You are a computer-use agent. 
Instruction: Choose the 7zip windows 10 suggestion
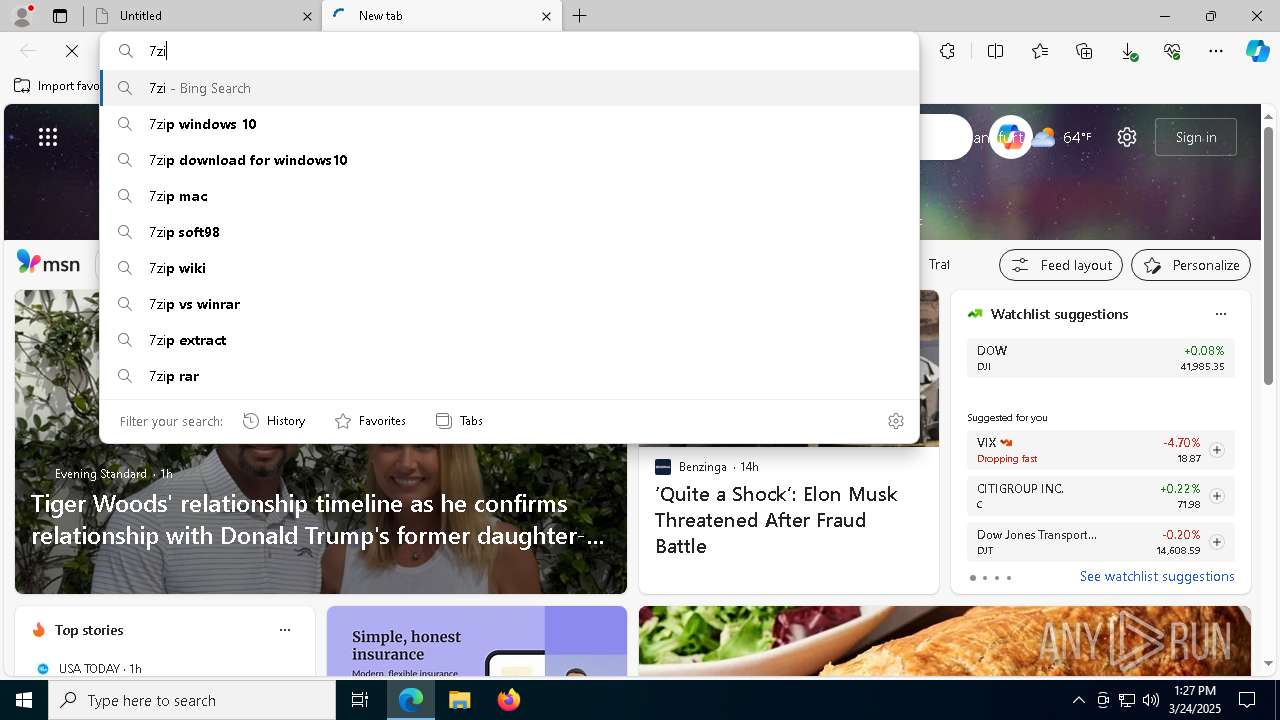coord(509,124)
